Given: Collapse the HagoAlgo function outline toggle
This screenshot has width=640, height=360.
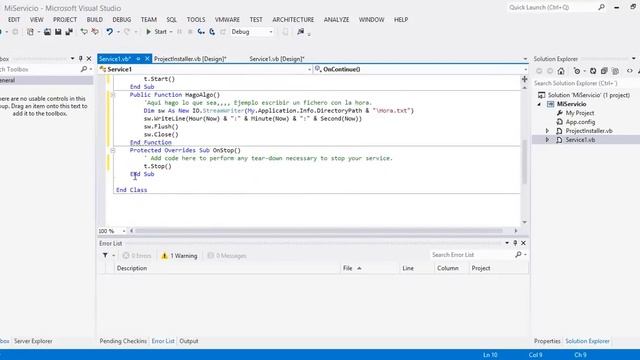Looking at the screenshot, I should coord(113,95).
